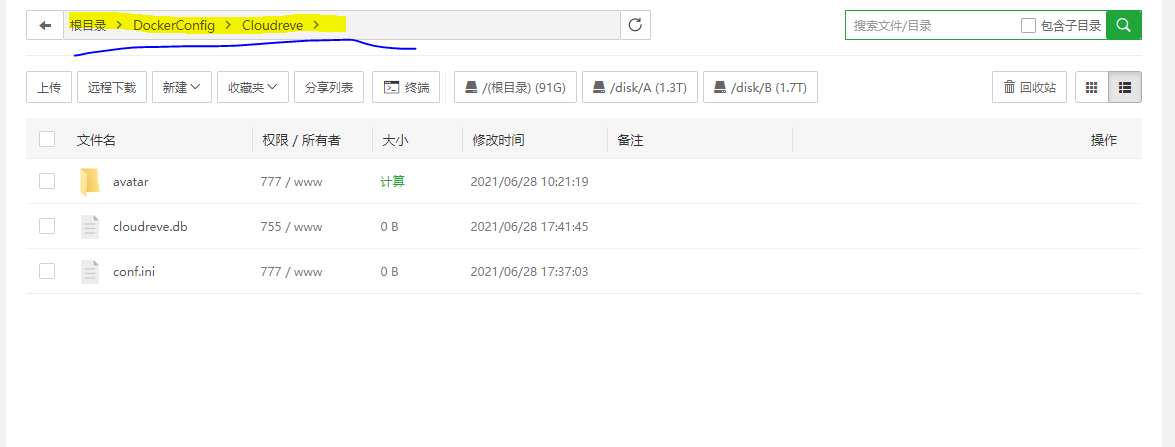Click the 远程下载 remote download button
Screen dimensions: 1175x447
112,87
